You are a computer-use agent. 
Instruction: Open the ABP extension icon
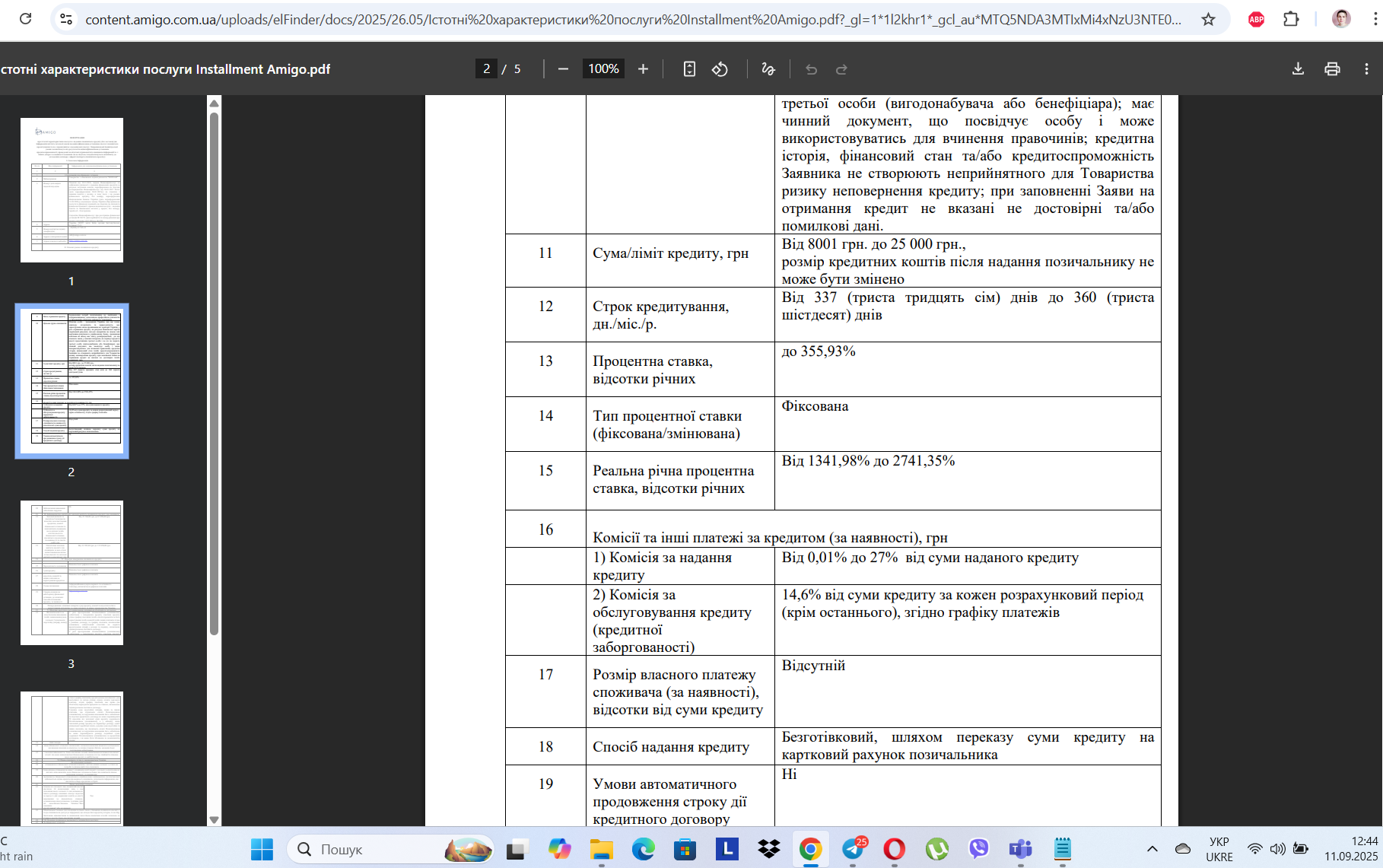coord(1257,19)
